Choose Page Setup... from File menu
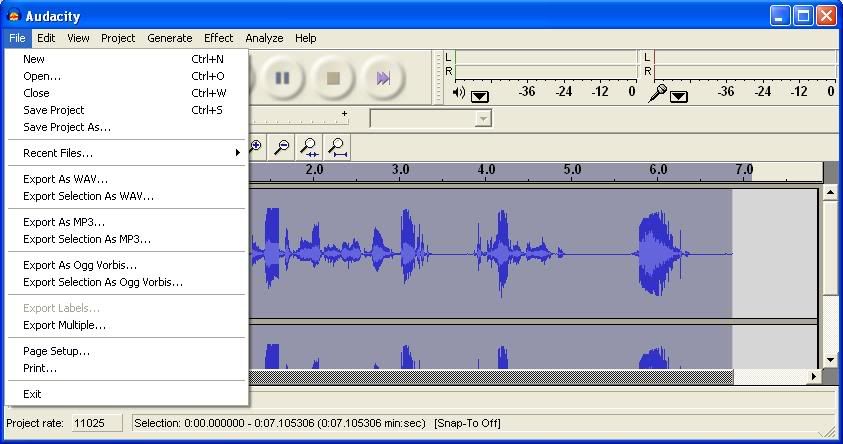This screenshot has width=843, height=444. (126, 351)
